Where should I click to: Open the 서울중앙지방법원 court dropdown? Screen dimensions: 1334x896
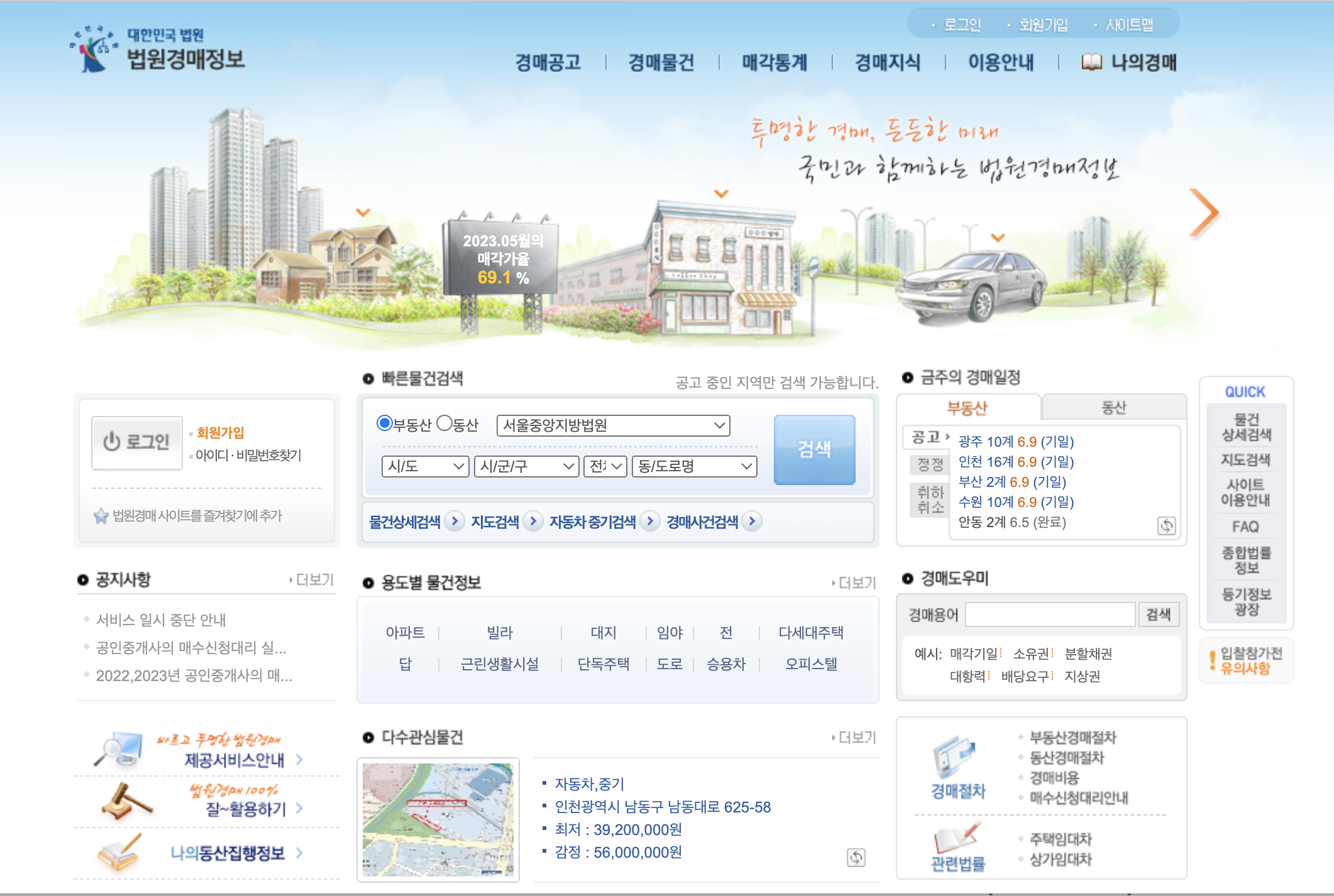click(x=613, y=425)
